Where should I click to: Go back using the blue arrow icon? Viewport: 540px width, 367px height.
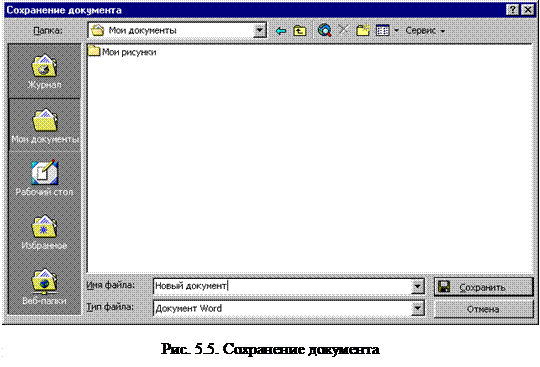[x=281, y=31]
